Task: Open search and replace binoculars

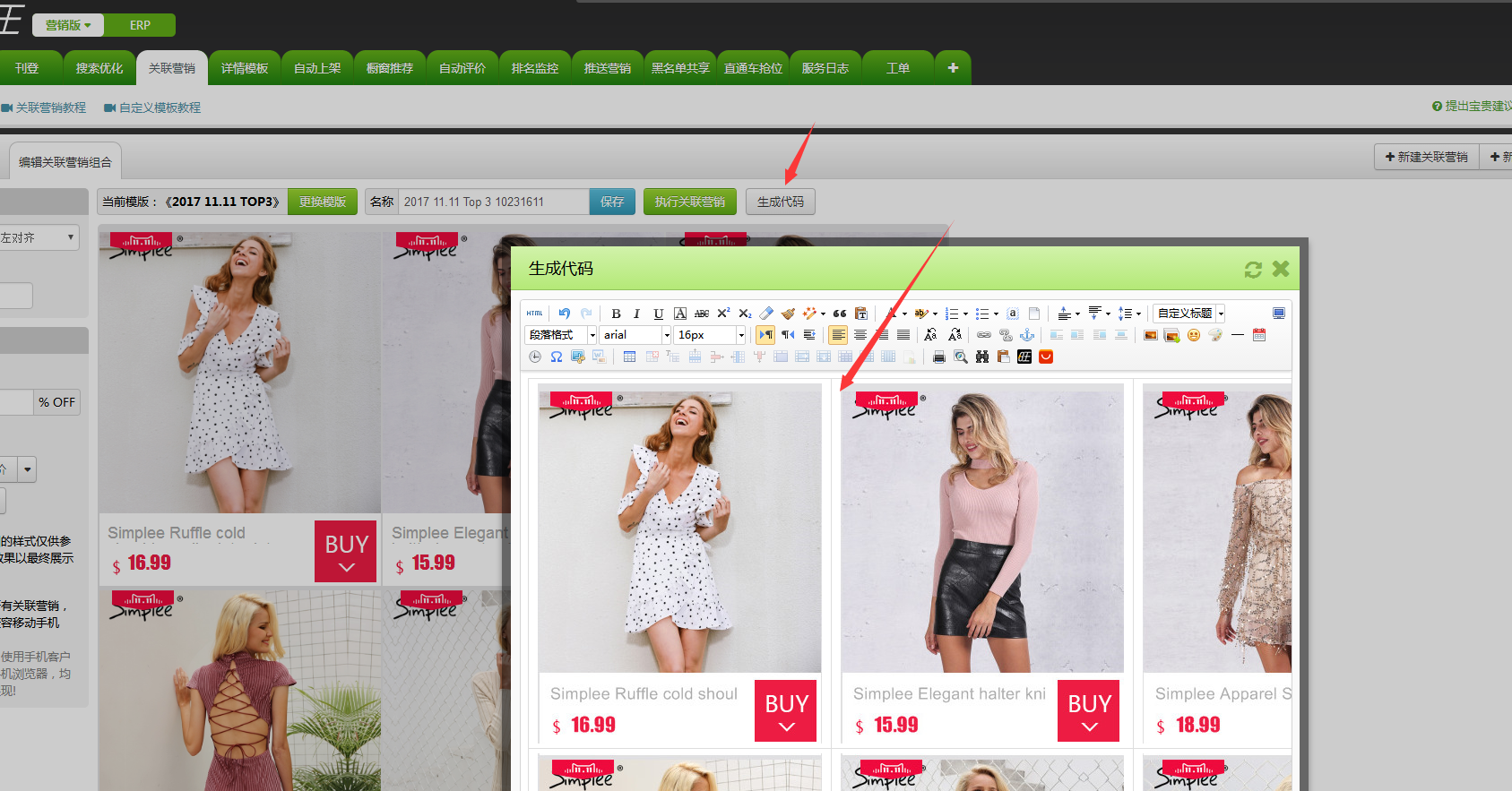Action: click(982, 357)
